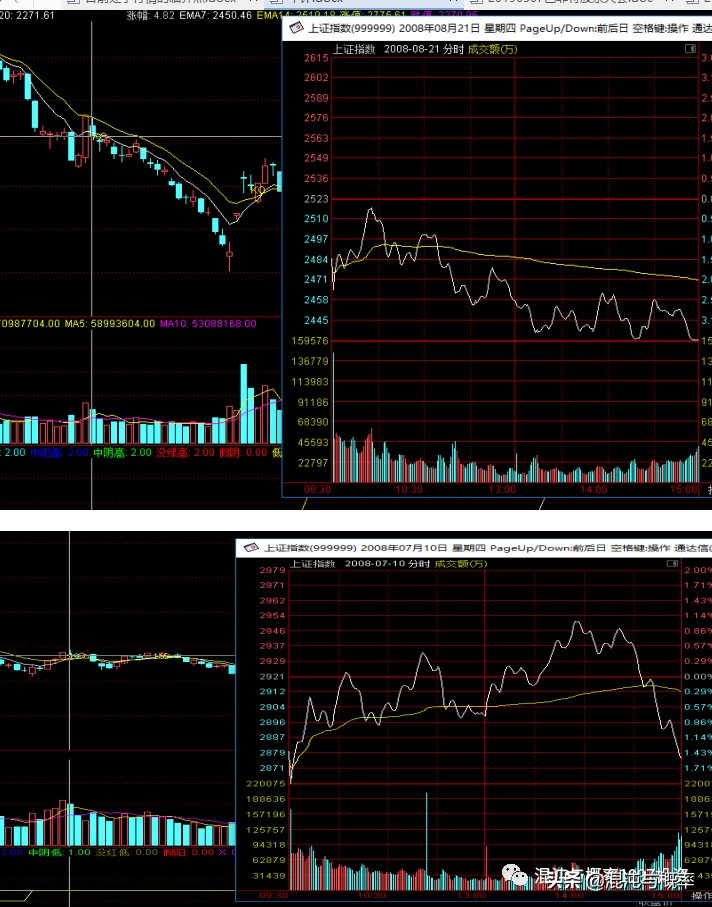Click the 2523 price axis value
This screenshot has width=712, height=907.
316,199
